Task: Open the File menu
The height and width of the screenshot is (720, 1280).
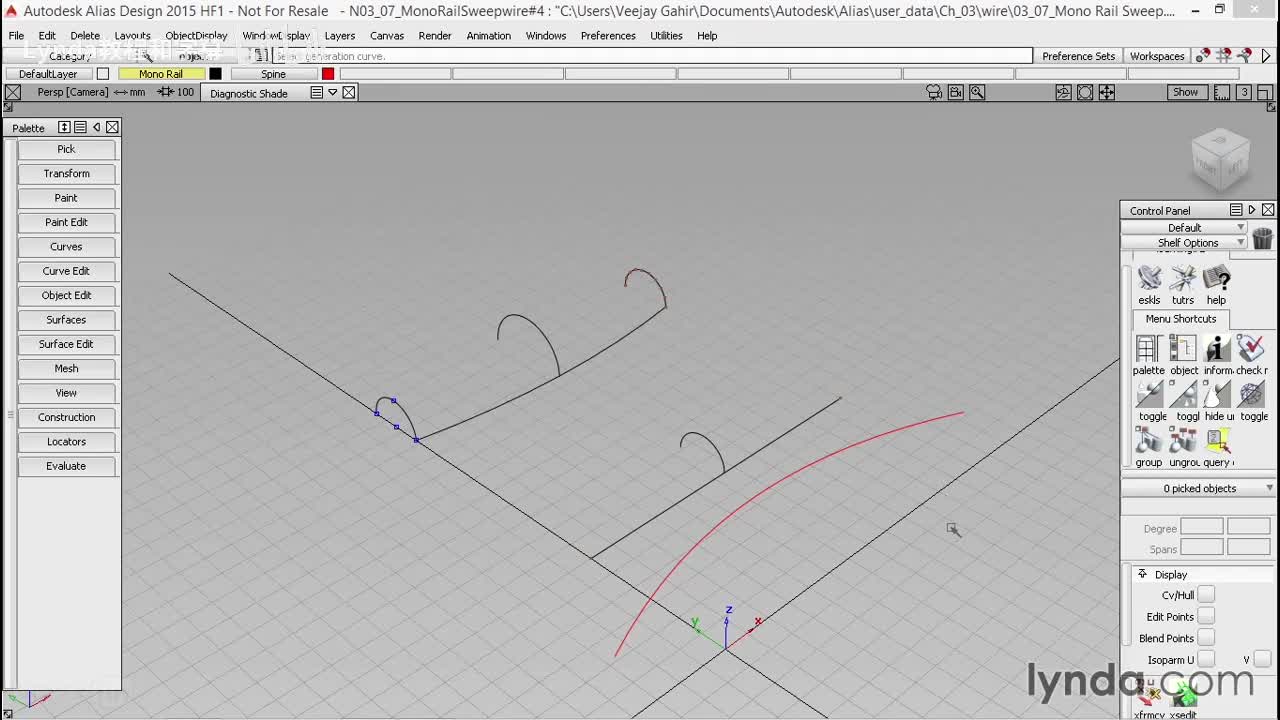Action: tap(16, 35)
